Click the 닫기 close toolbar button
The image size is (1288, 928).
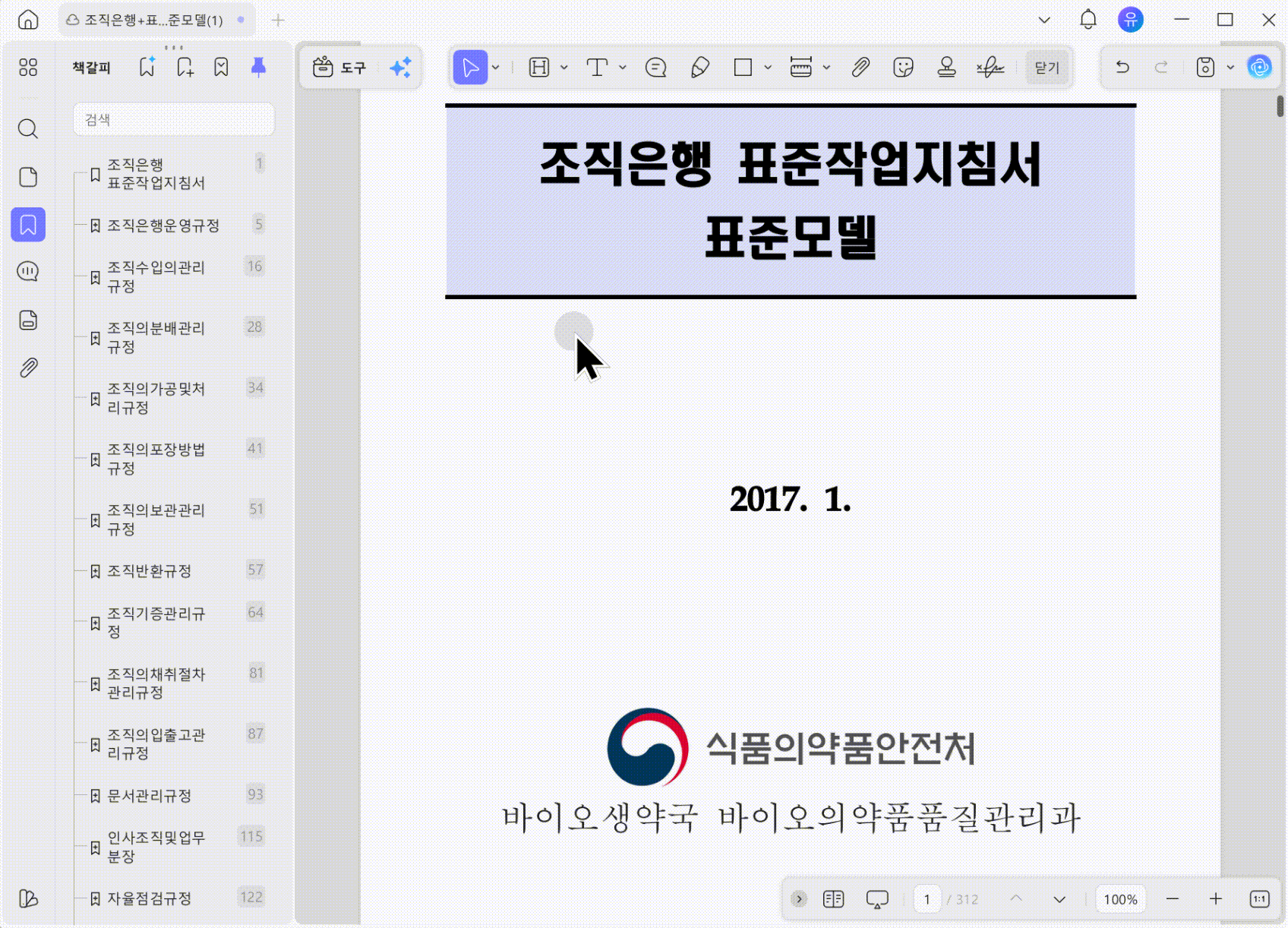[x=1047, y=68]
